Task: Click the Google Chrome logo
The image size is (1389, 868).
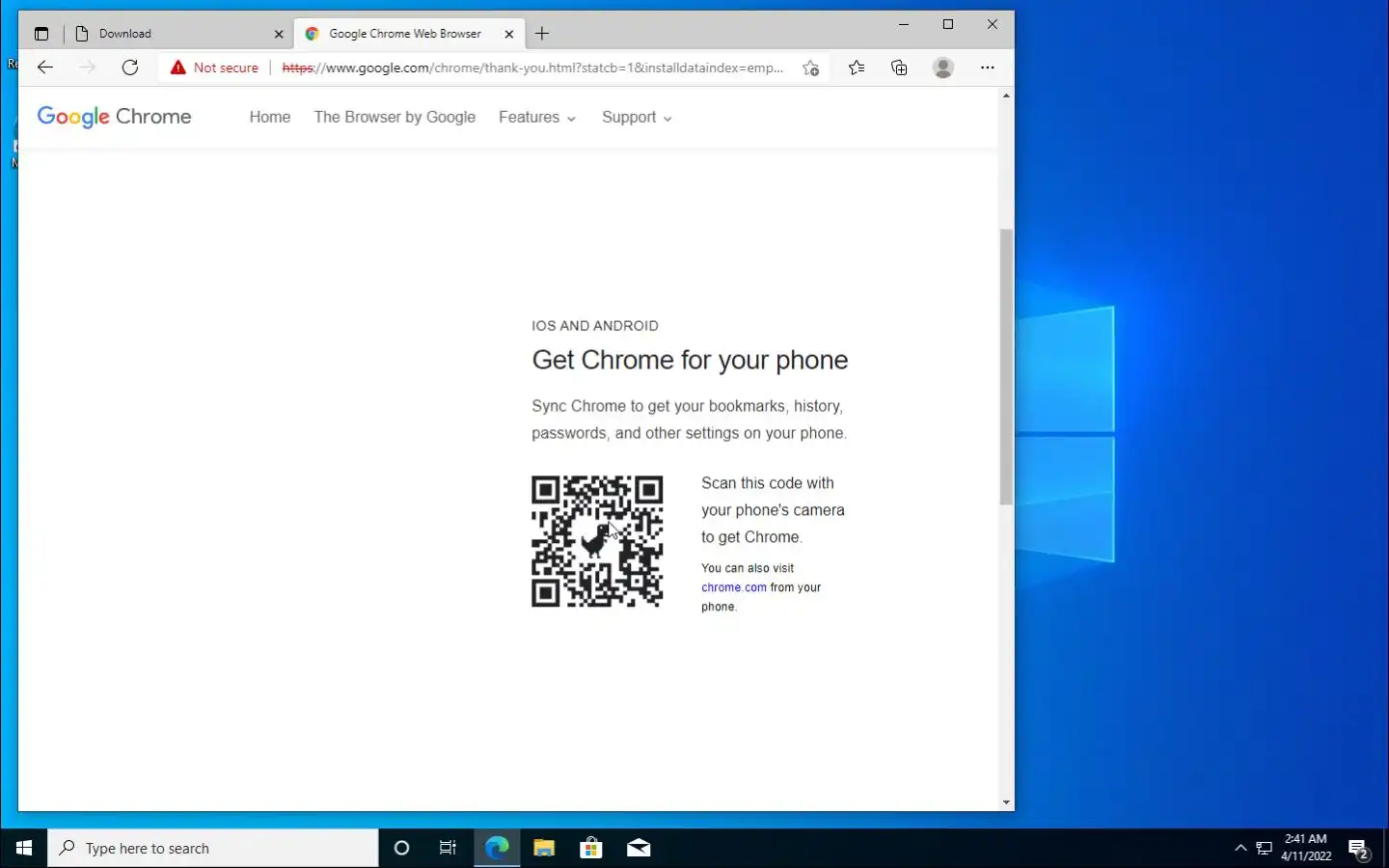Action: click(x=114, y=117)
